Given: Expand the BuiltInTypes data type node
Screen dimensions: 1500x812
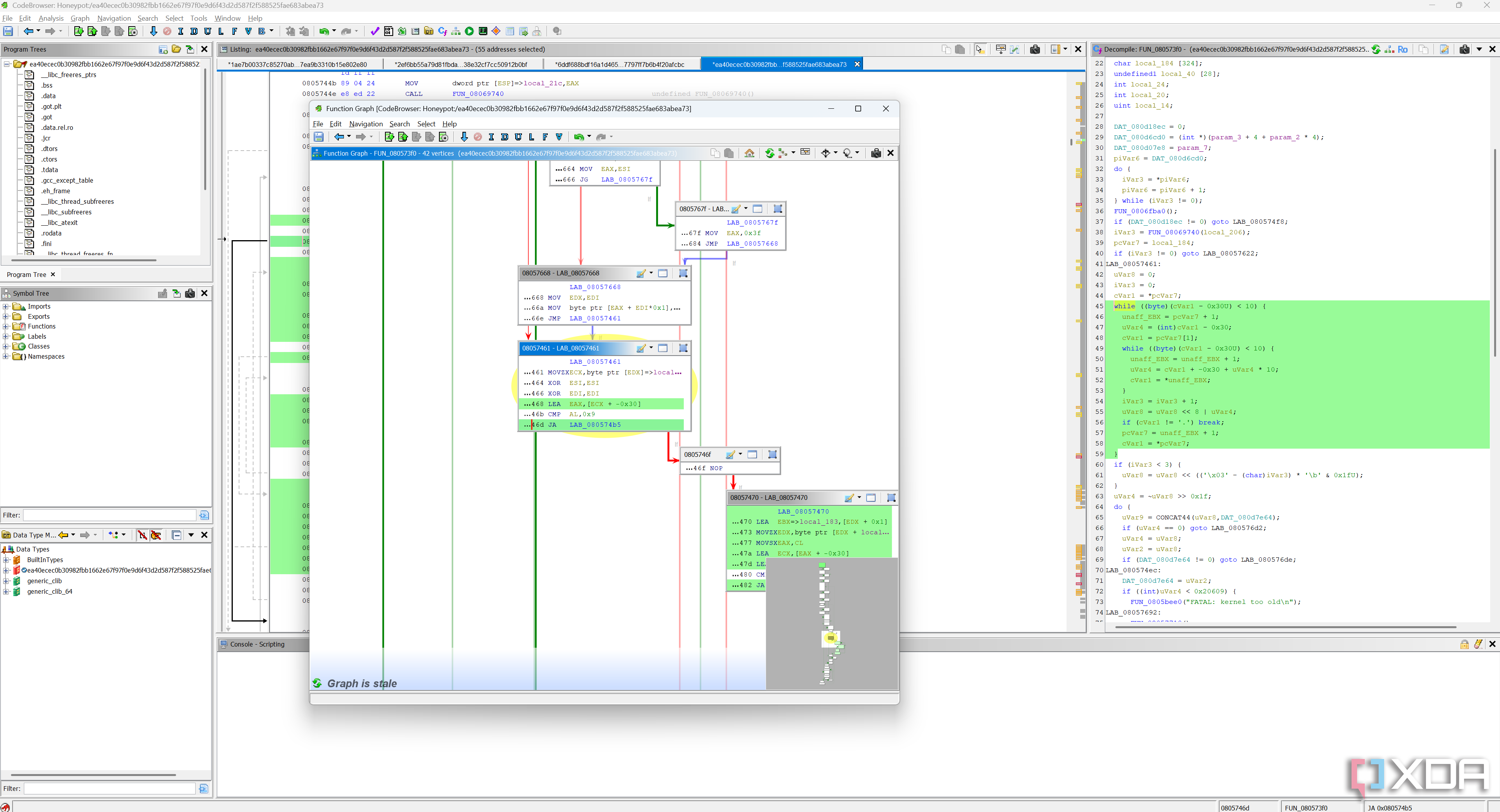Looking at the screenshot, I should [6, 560].
